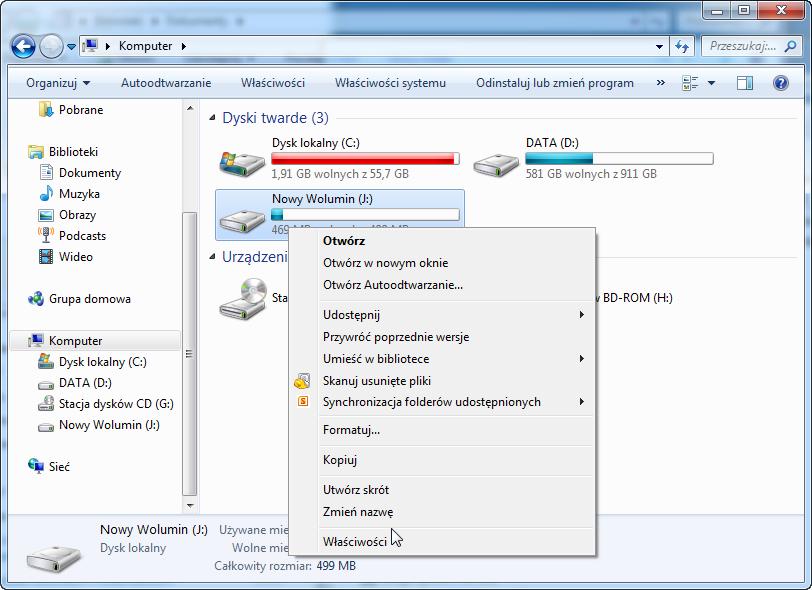Open the Dokumenty library
The width and height of the screenshot is (812, 590).
(90, 173)
